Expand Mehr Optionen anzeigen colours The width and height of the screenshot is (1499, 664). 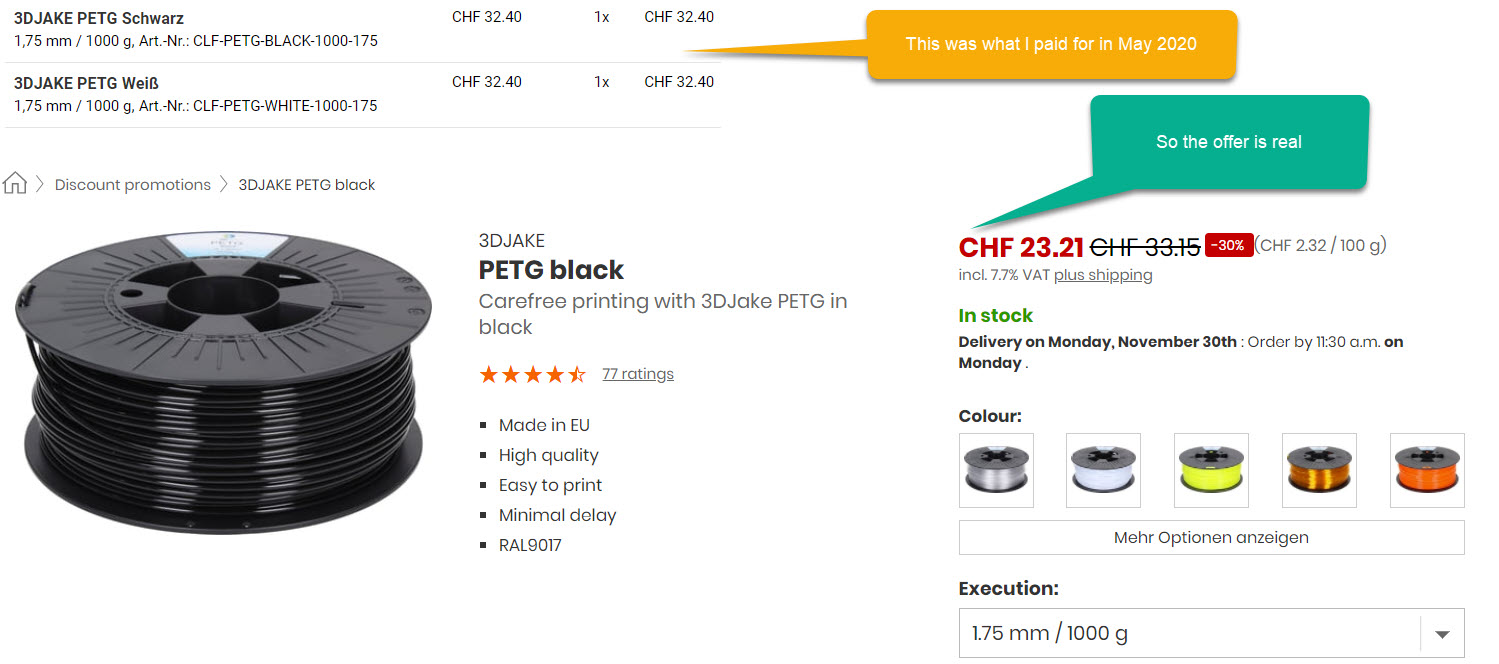pos(1211,537)
